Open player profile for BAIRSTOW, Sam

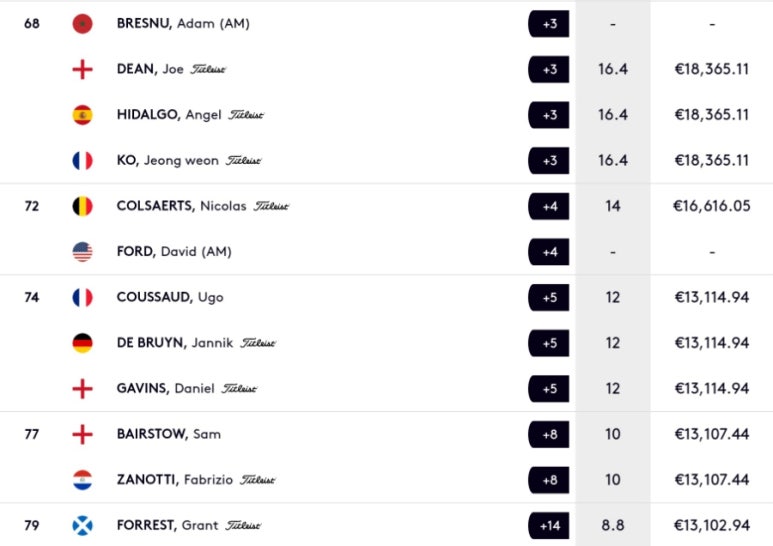(169, 434)
